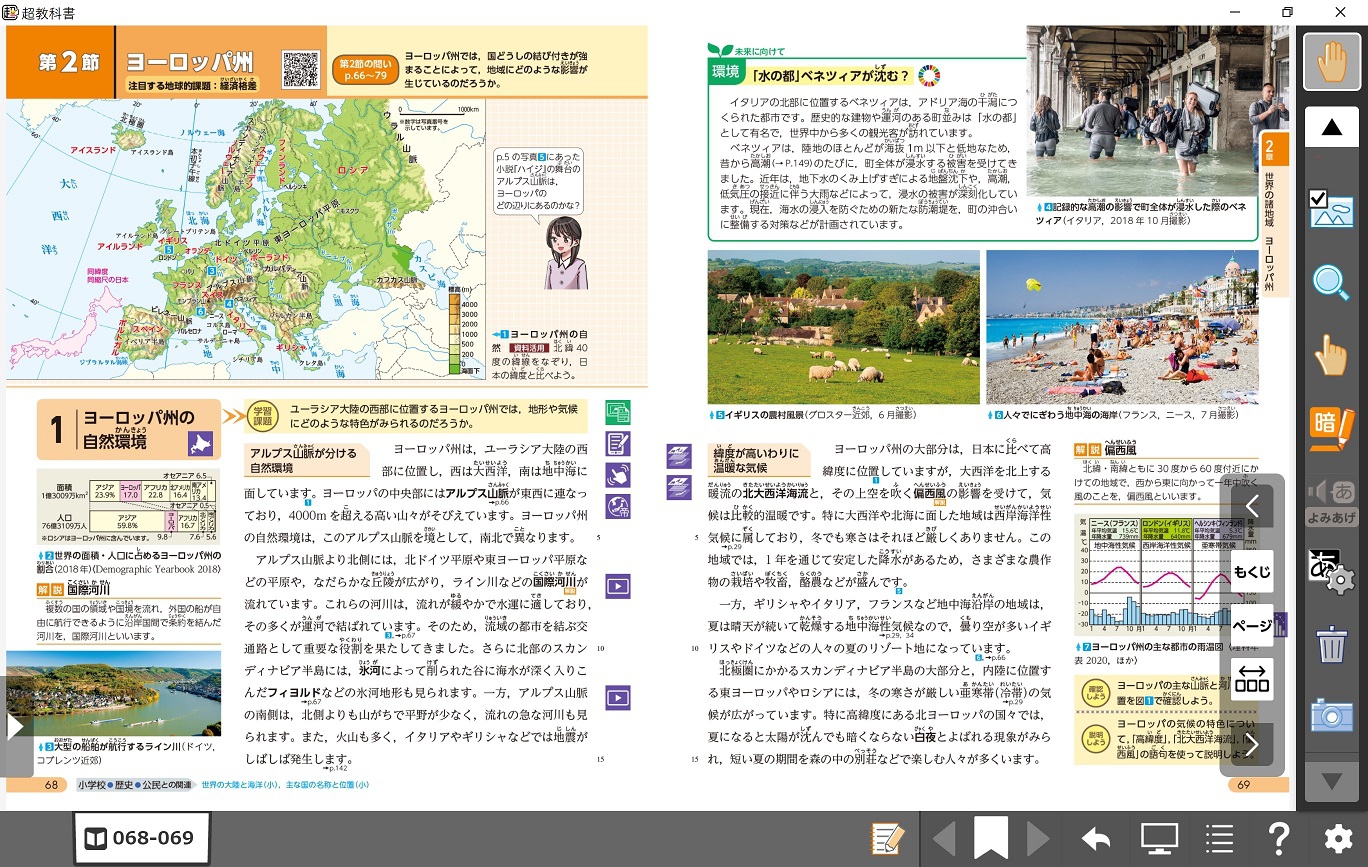This screenshot has height=867, width=1368.
Task: Open the purple globe atlas icon
Action: [618, 506]
